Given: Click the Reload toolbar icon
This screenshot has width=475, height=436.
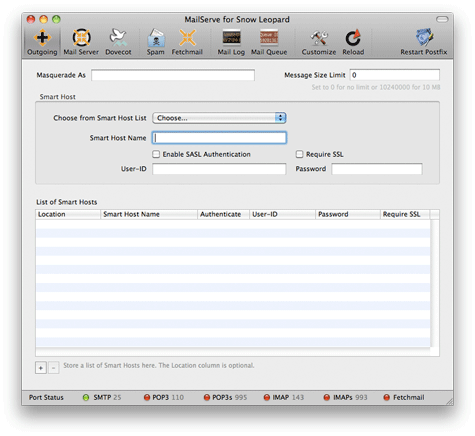Looking at the screenshot, I should pyautogui.click(x=353, y=42).
